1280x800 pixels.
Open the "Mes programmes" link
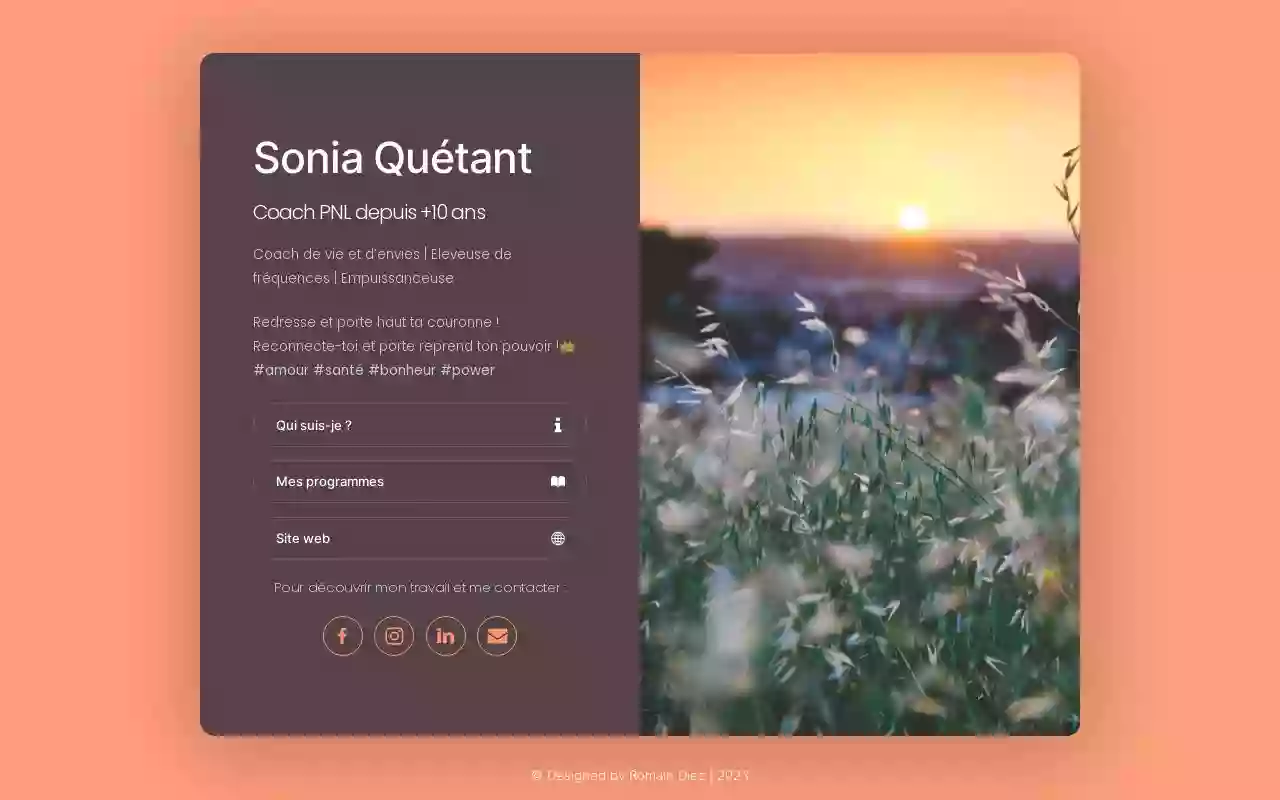(420, 481)
